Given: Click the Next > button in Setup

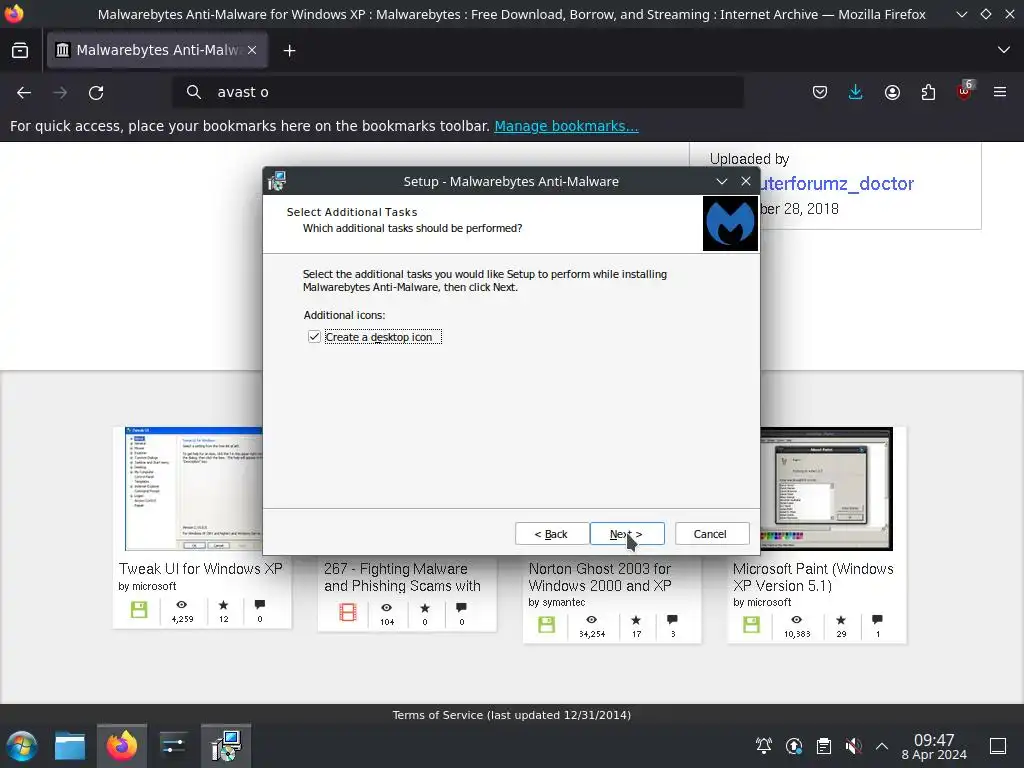Looking at the screenshot, I should [627, 534].
